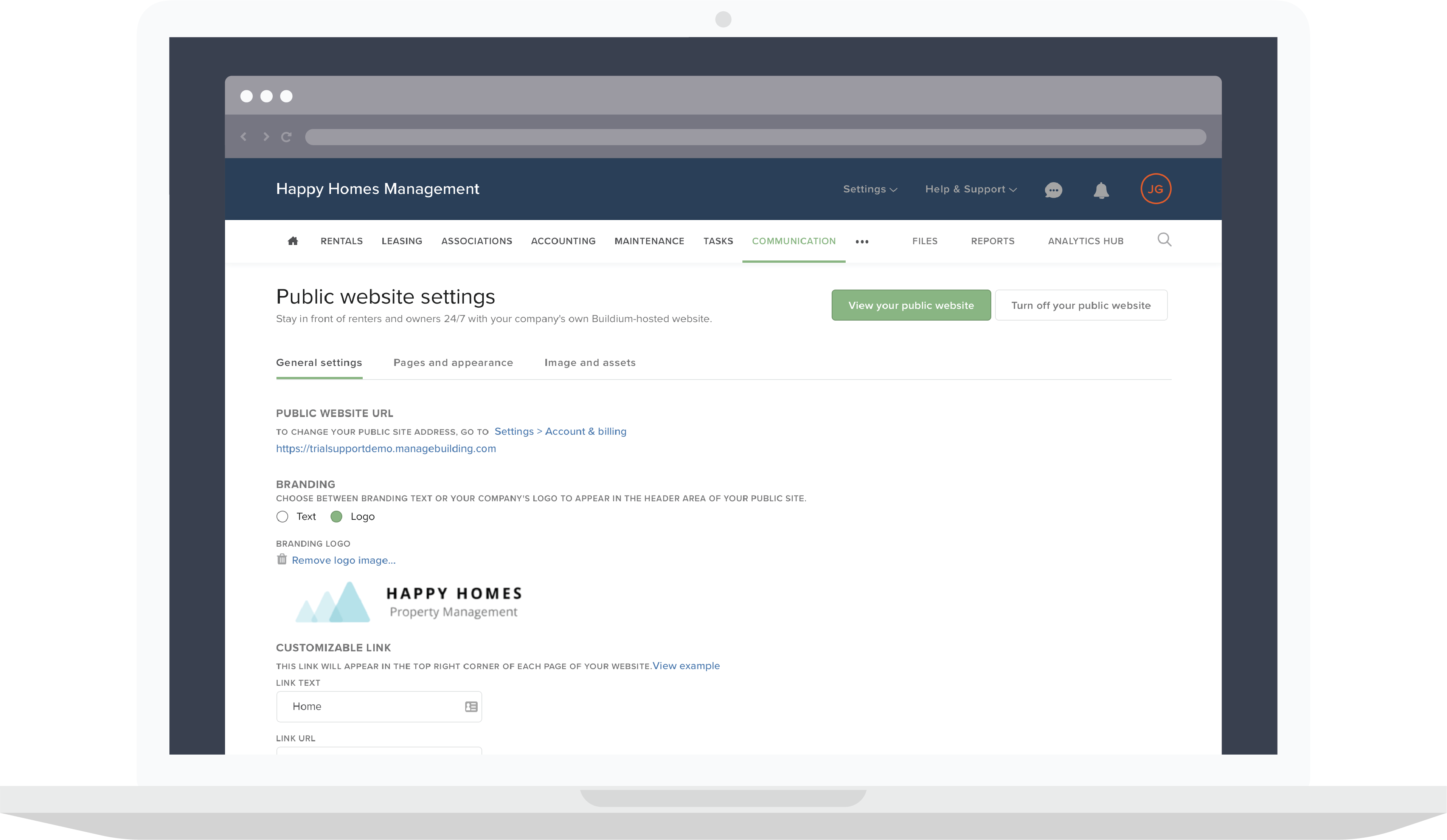The image size is (1447, 840).
Task: Click the trash icon by Remove logo
Action: click(x=281, y=559)
